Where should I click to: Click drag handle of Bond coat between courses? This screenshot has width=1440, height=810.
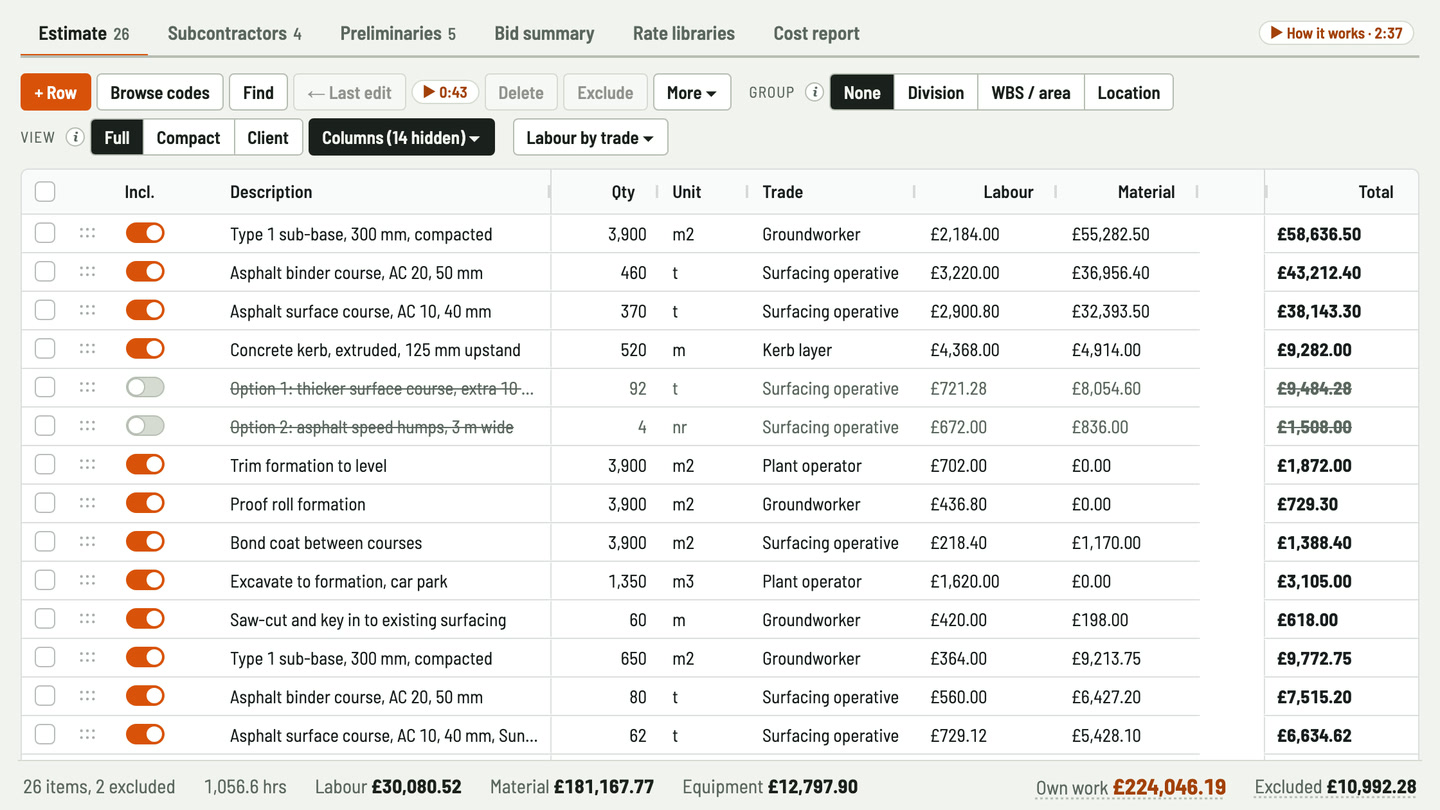(x=87, y=542)
